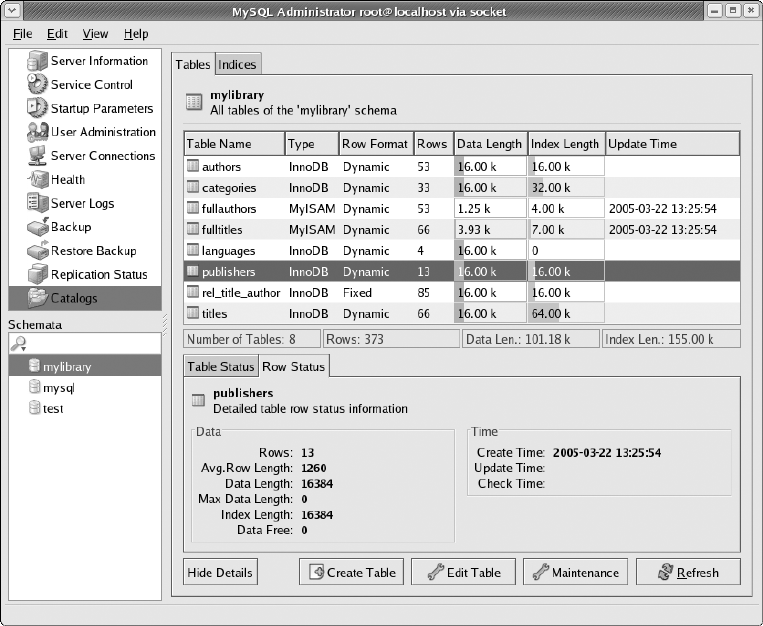This screenshot has width=763, height=626.
Task: Click the Backup drive icon
Action: click(37, 227)
